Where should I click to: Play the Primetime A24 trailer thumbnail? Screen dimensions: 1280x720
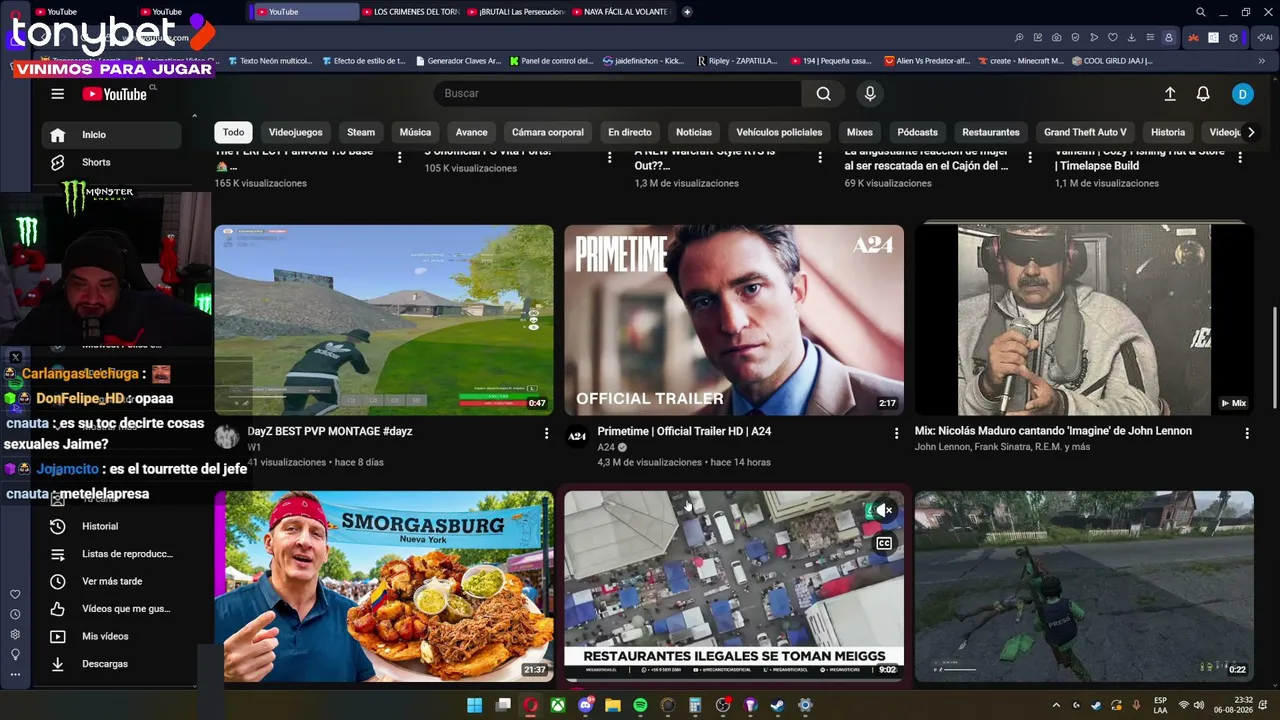pyautogui.click(x=734, y=320)
